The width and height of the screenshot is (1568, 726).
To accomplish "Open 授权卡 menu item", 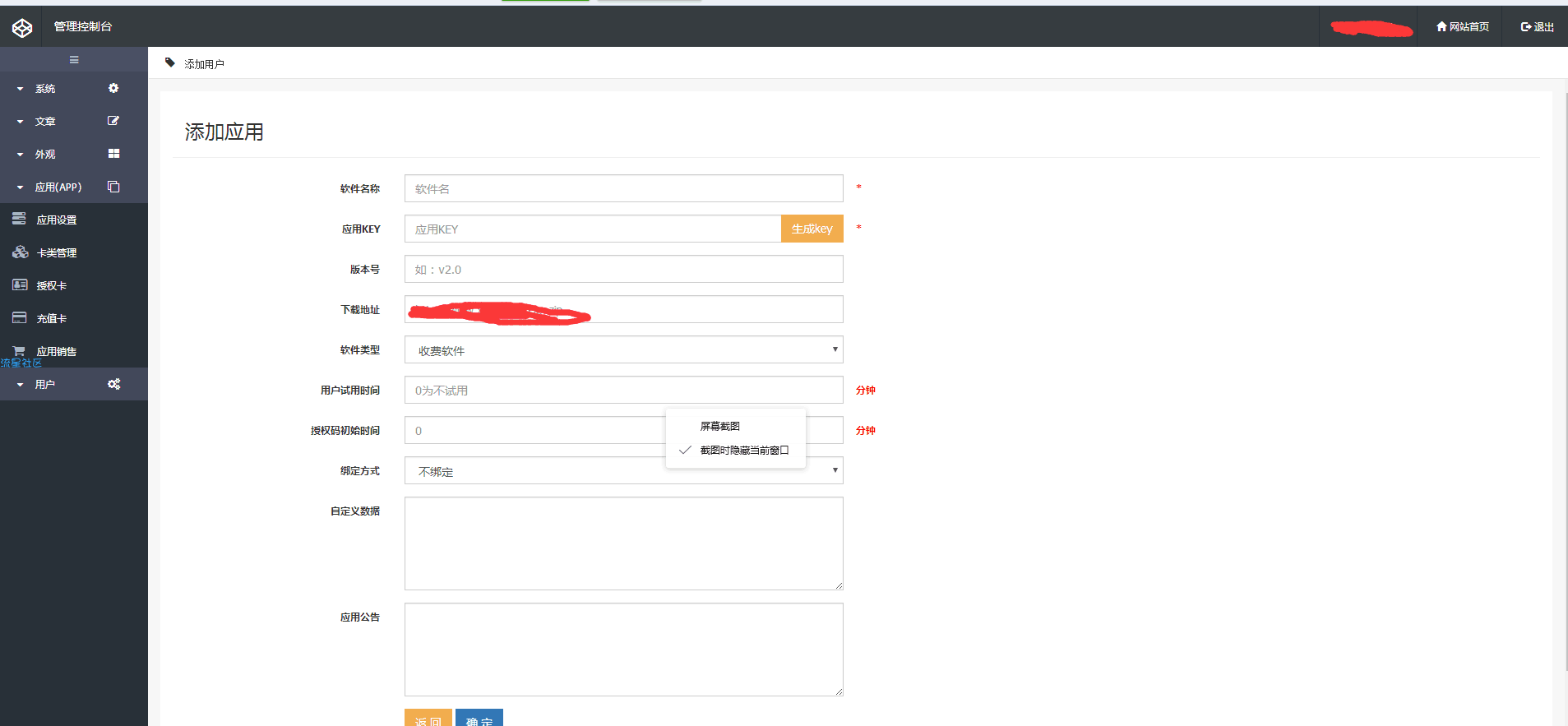I will 74,285.
